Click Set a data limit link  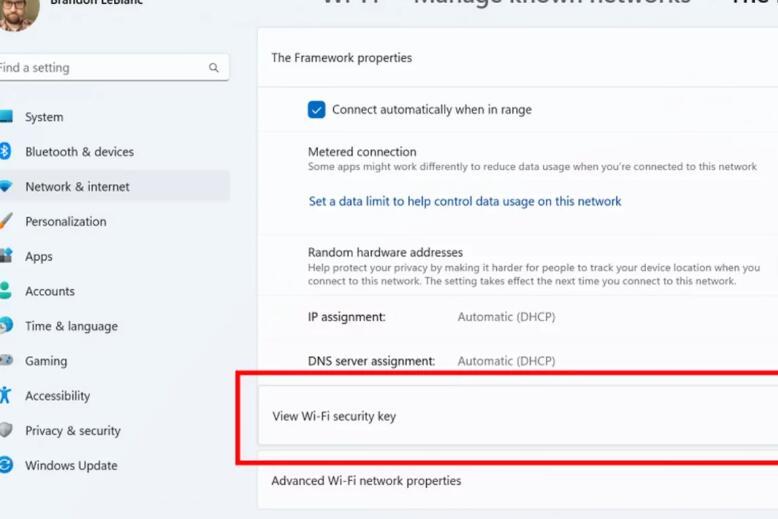pos(465,201)
